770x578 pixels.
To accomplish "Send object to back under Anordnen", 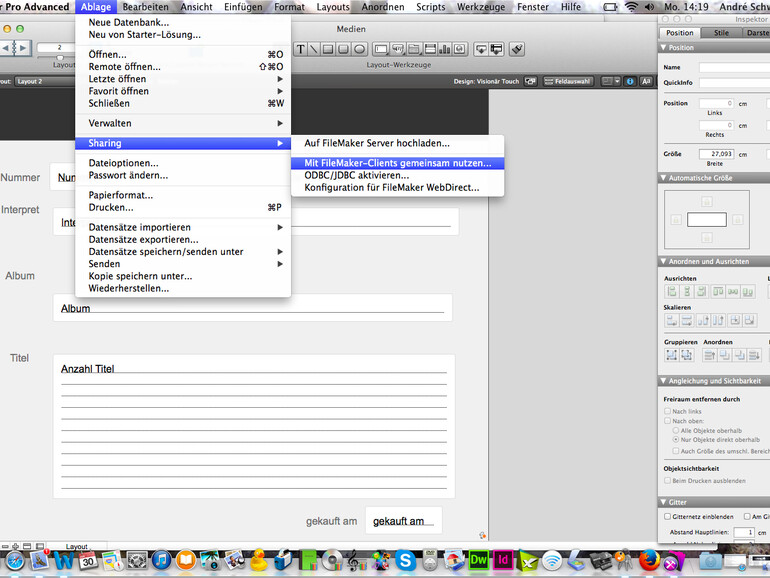I will pyautogui.click(x=754, y=355).
